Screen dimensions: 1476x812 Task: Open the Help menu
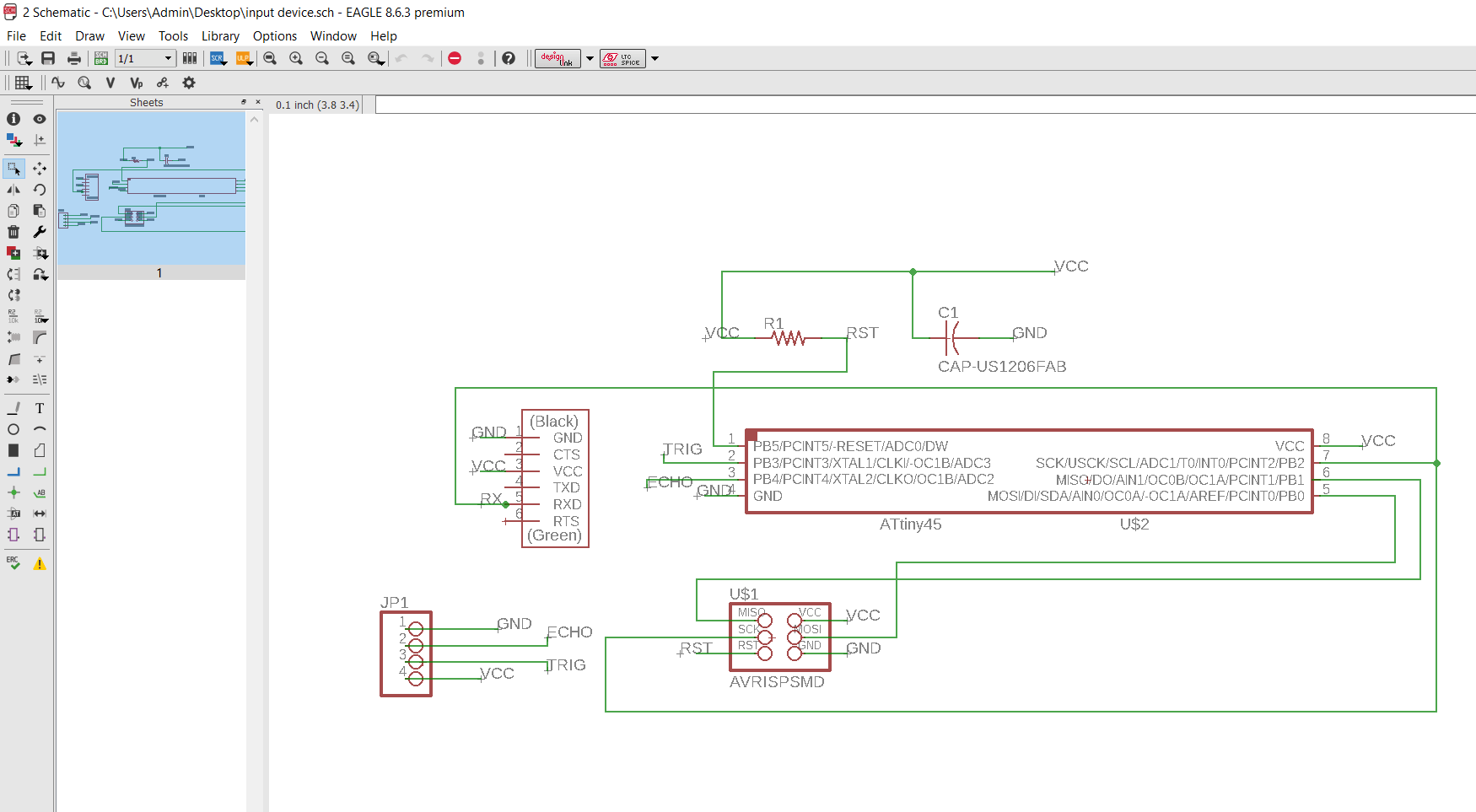[x=383, y=36]
